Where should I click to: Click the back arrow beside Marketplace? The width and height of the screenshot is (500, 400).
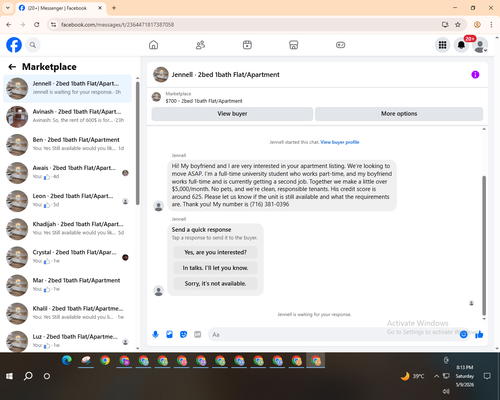(12, 67)
